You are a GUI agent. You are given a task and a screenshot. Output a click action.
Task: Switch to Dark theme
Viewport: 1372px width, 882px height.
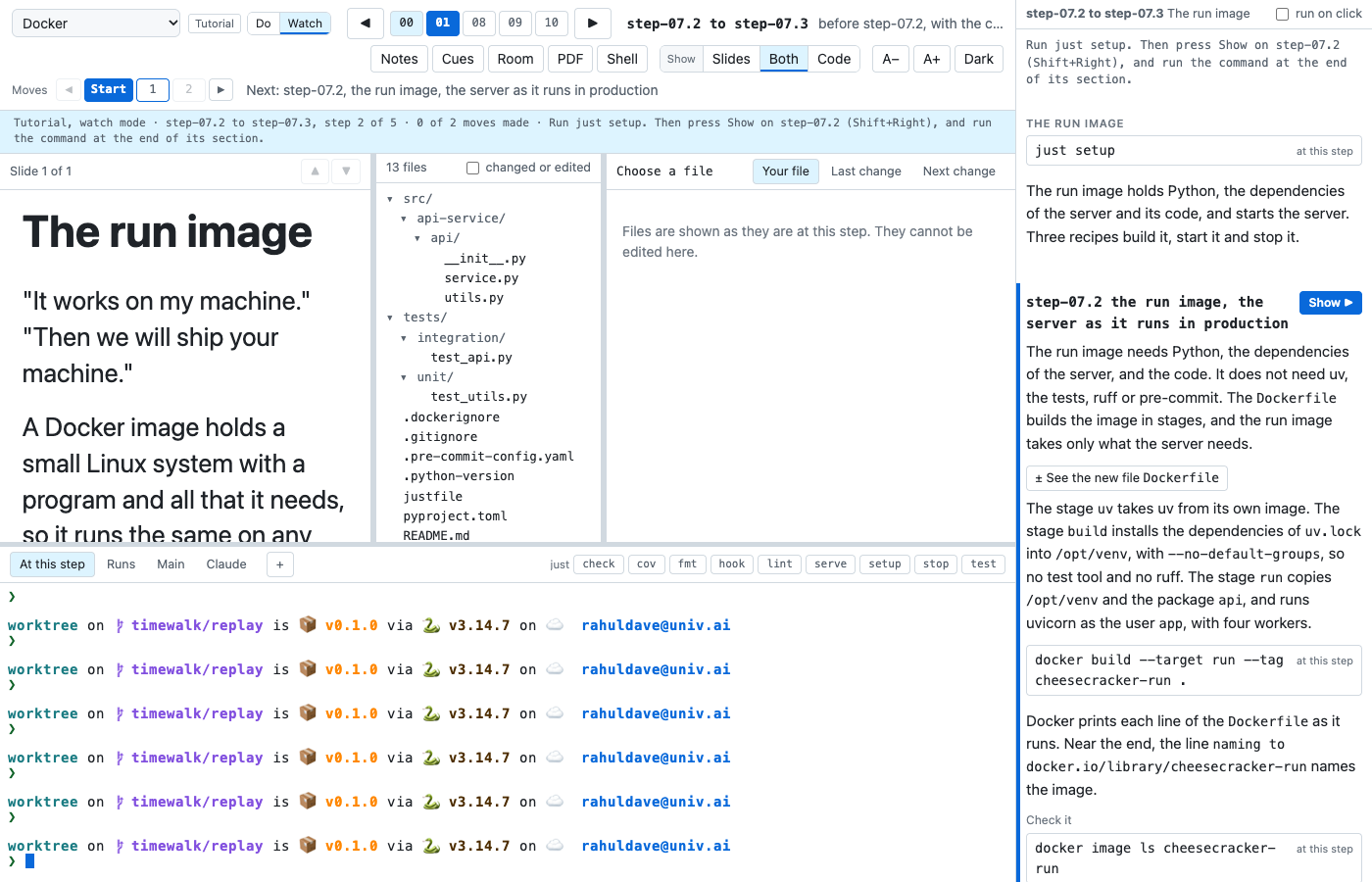click(979, 59)
